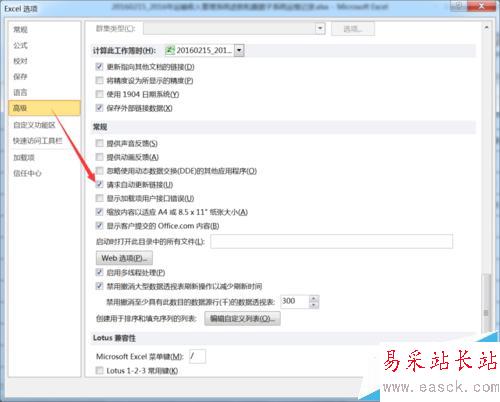Toggle 显示客户提交的 Office.com 内容 checkbox
This screenshot has height=402, width=500.
[x=99, y=226]
